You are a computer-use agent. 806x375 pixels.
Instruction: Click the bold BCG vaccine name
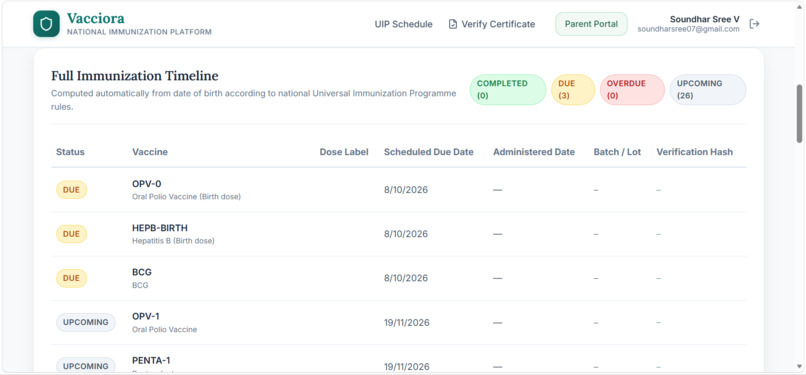click(x=142, y=272)
